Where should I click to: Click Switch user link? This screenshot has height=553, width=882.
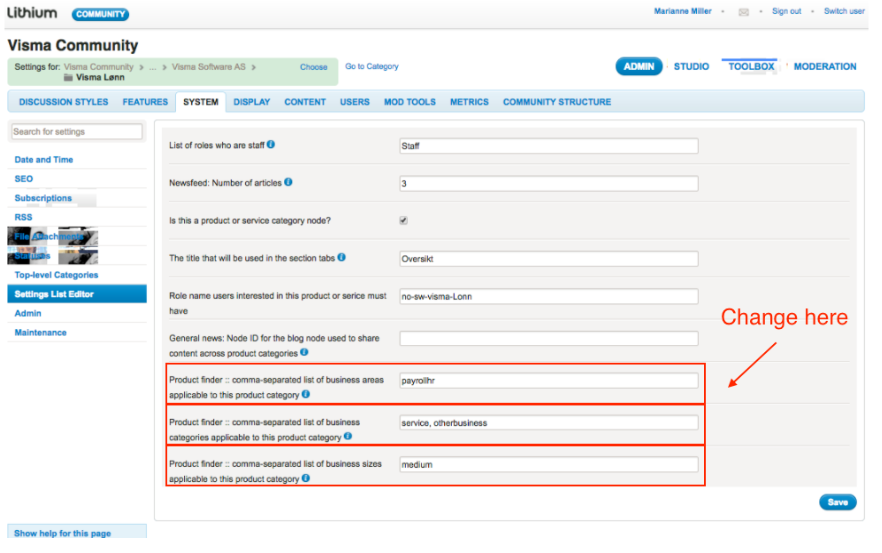(x=844, y=11)
